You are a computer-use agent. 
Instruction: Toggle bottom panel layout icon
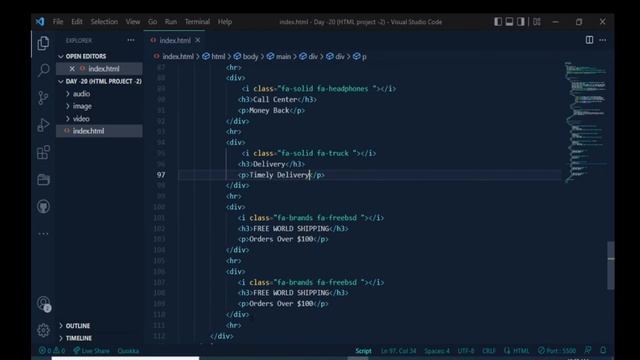click(x=509, y=22)
